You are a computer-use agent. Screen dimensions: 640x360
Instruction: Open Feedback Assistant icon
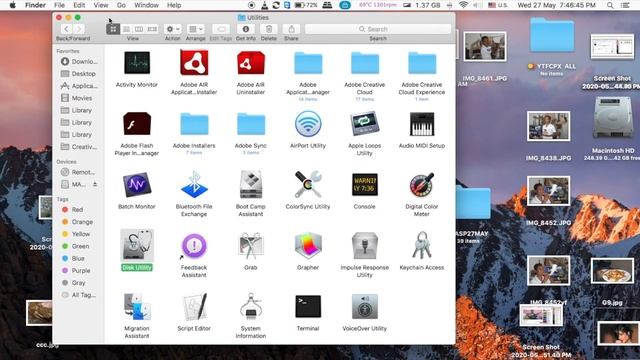(x=194, y=245)
